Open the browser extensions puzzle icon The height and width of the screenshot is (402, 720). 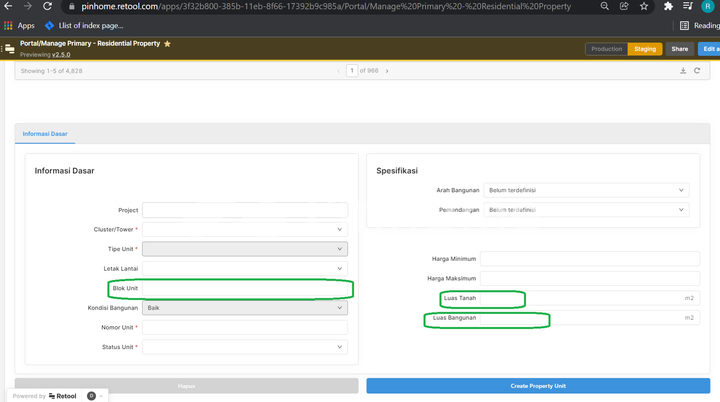[668, 6]
